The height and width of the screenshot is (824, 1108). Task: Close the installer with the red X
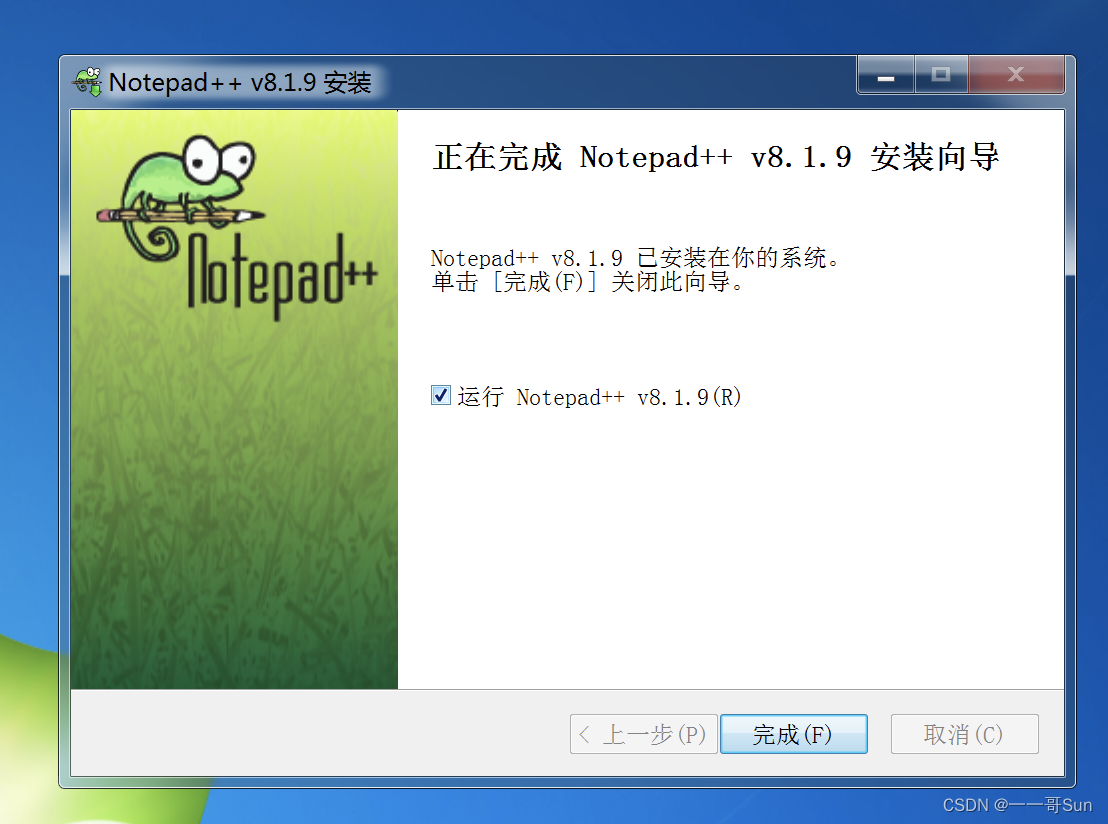click(1016, 75)
